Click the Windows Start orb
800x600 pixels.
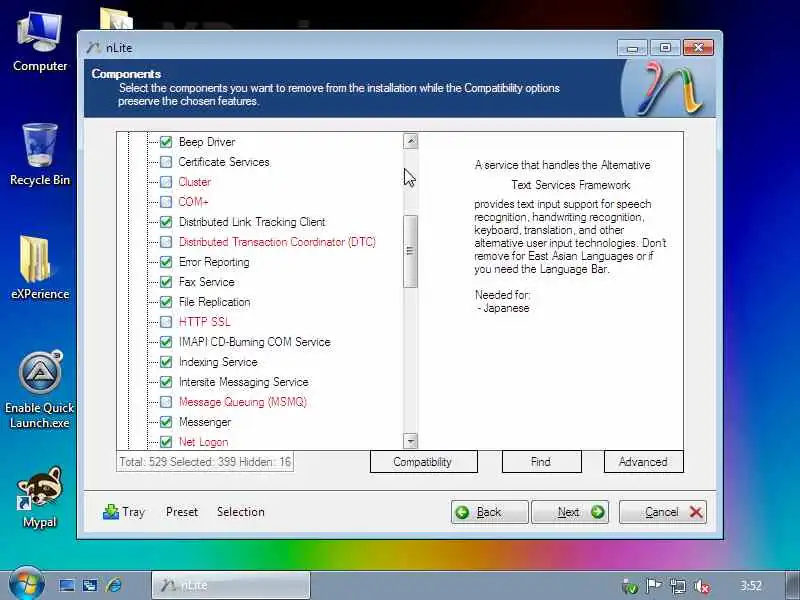(x=26, y=585)
